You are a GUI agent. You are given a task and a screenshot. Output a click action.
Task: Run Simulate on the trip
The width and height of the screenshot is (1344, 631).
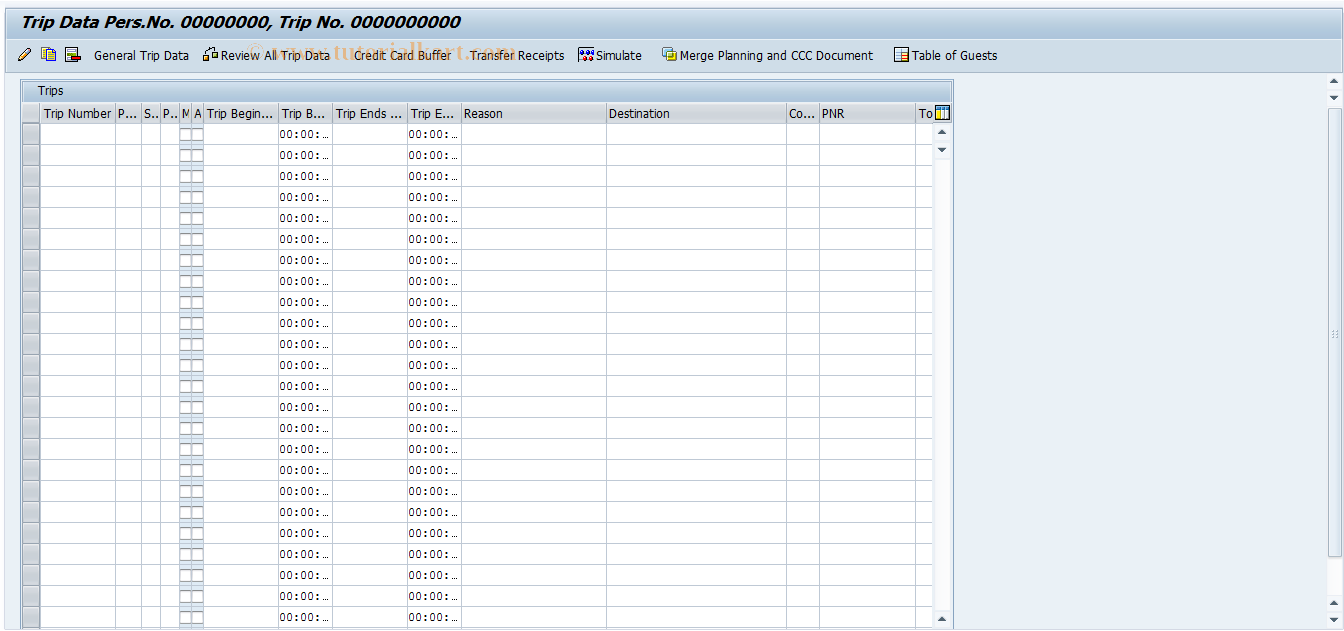coord(610,55)
